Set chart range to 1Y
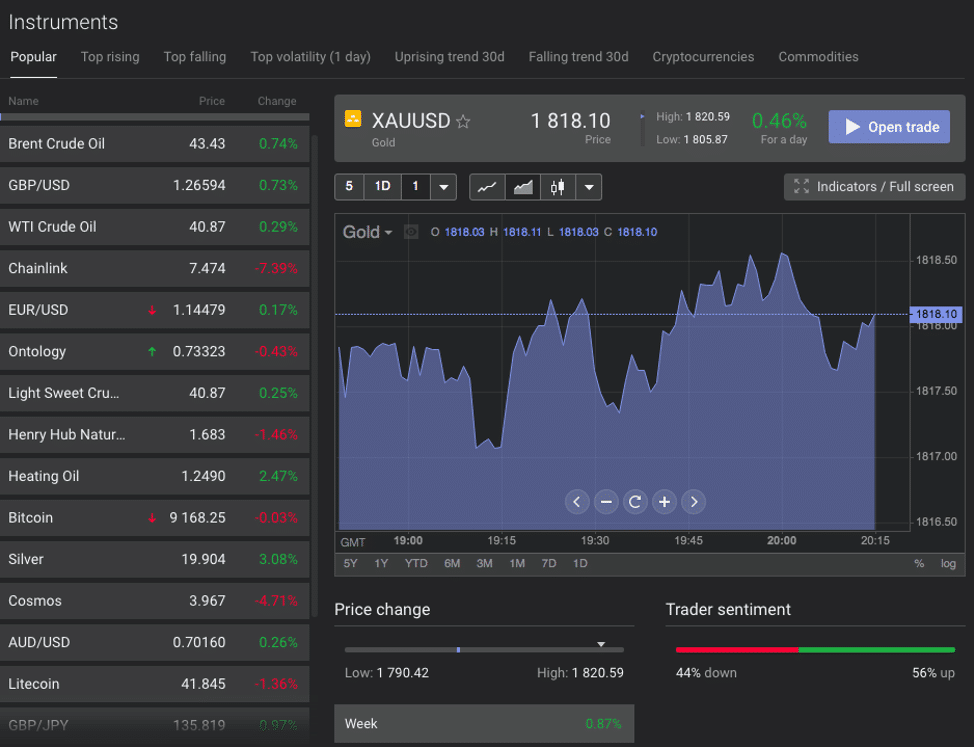This screenshot has height=747, width=974. [381, 564]
